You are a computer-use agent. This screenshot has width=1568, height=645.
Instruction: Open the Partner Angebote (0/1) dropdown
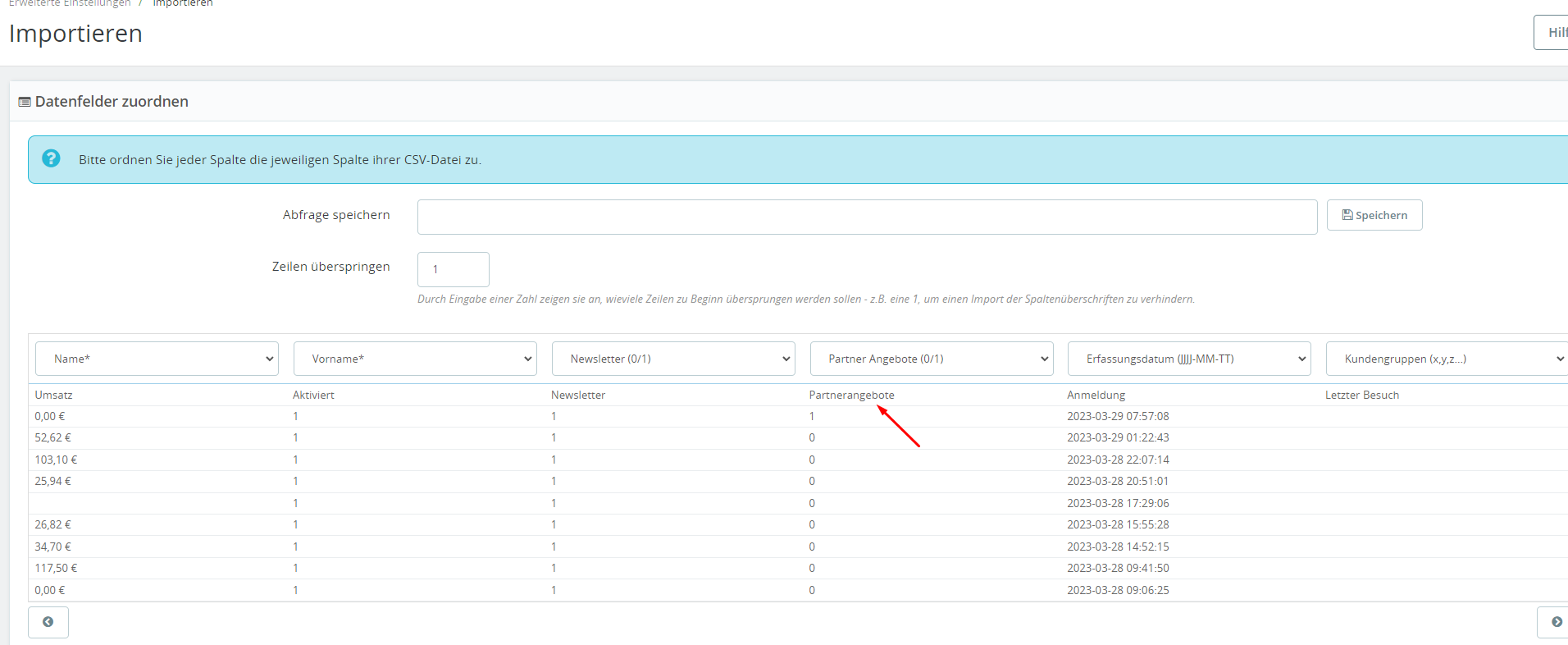[932, 359]
